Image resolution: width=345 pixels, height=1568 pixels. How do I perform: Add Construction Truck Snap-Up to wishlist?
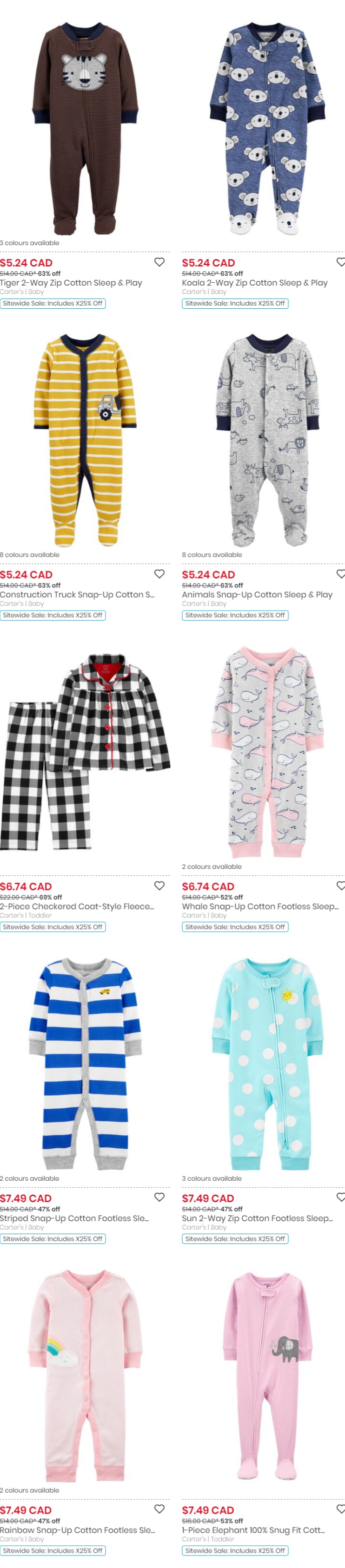click(159, 573)
